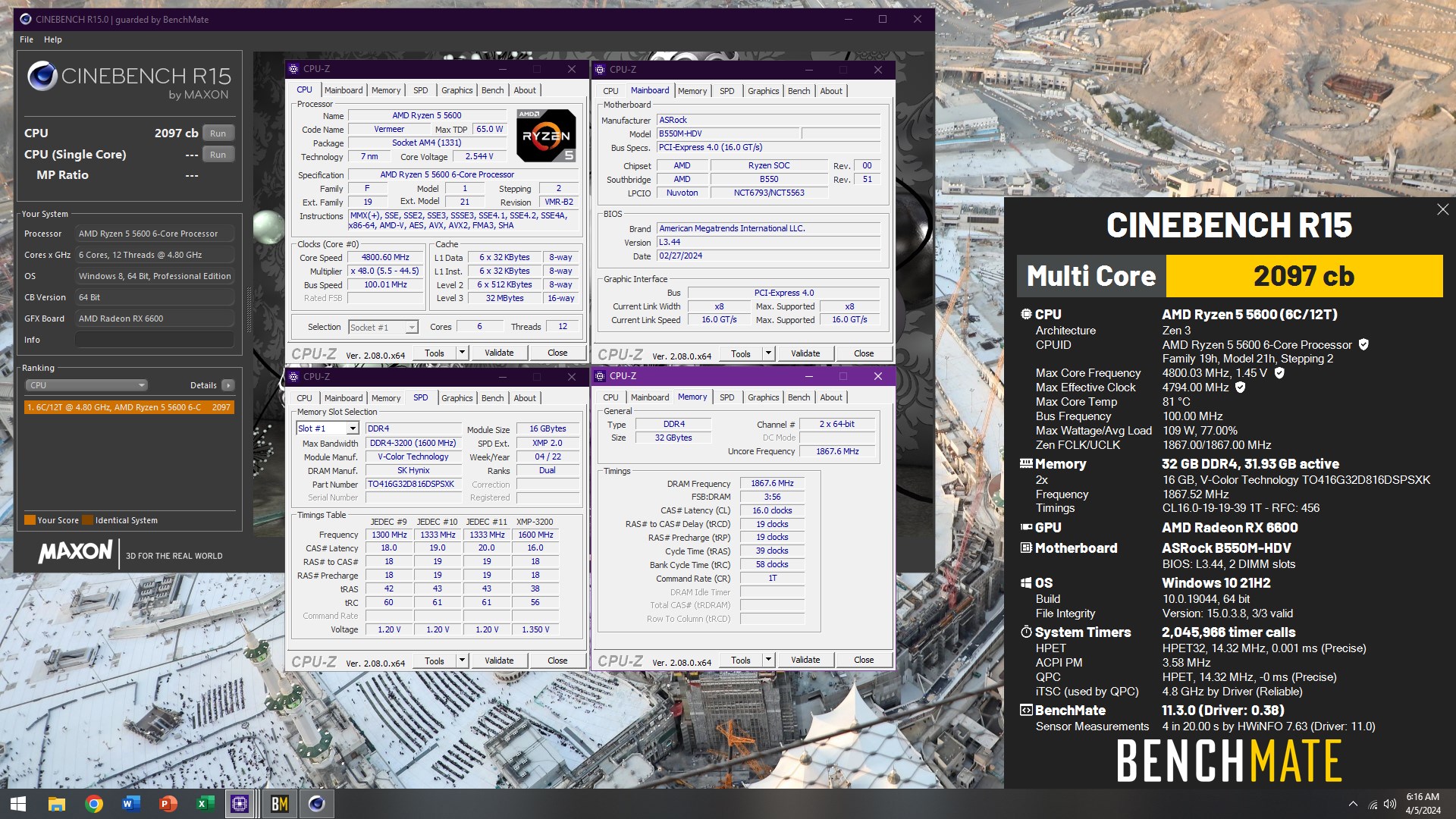
Task: Click CPU-Z icon in Memory window title
Action: (600, 376)
